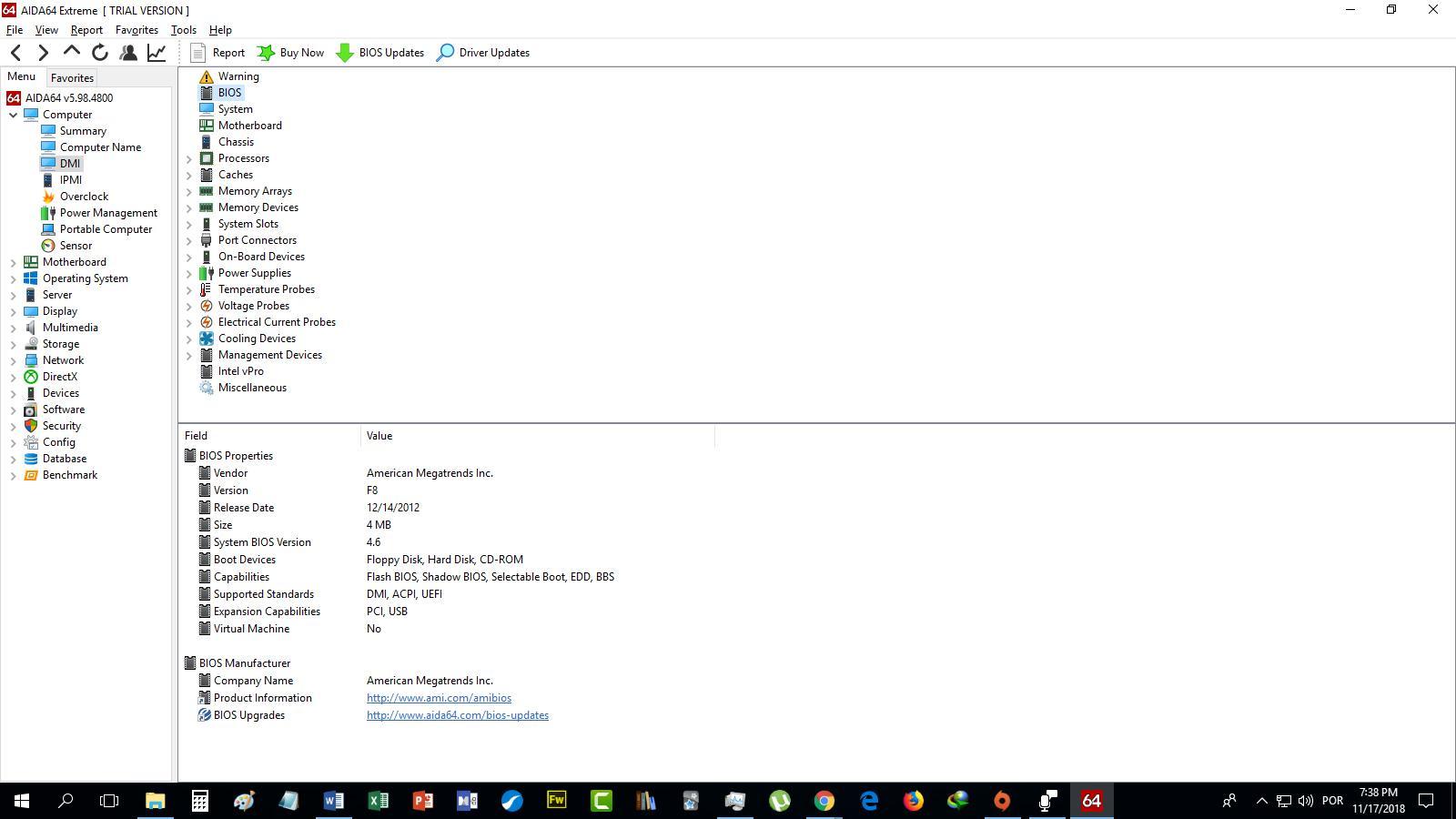Open the Favorites menu
This screenshot has height=819, width=1456.
(x=136, y=30)
